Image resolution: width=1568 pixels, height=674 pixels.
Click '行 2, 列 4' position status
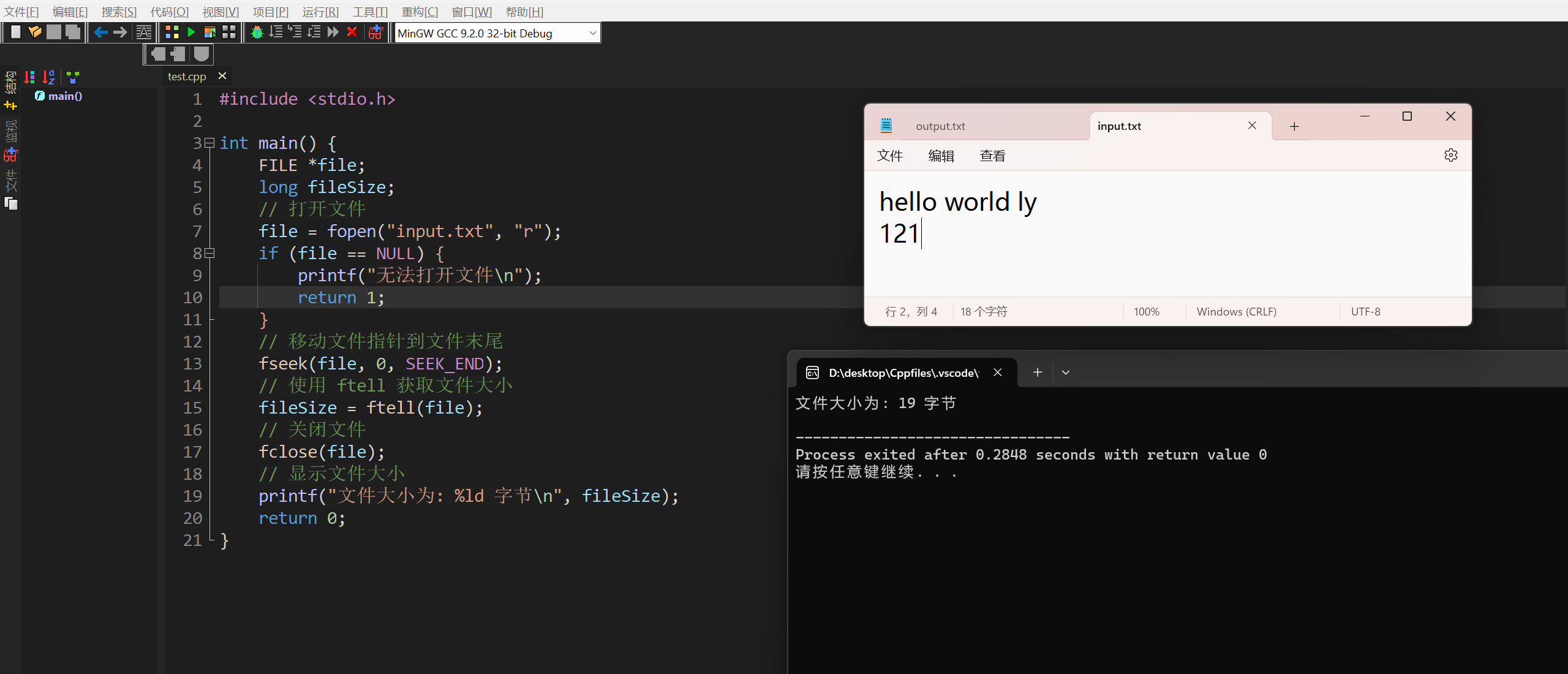click(x=911, y=312)
